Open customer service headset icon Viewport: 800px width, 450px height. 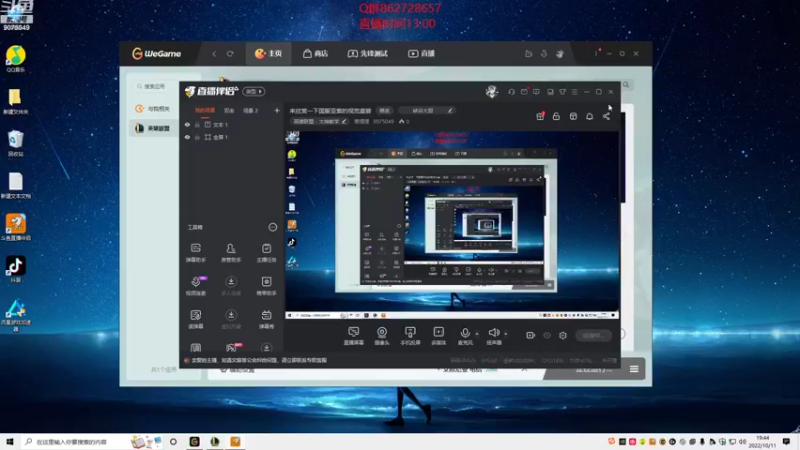click(x=511, y=92)
